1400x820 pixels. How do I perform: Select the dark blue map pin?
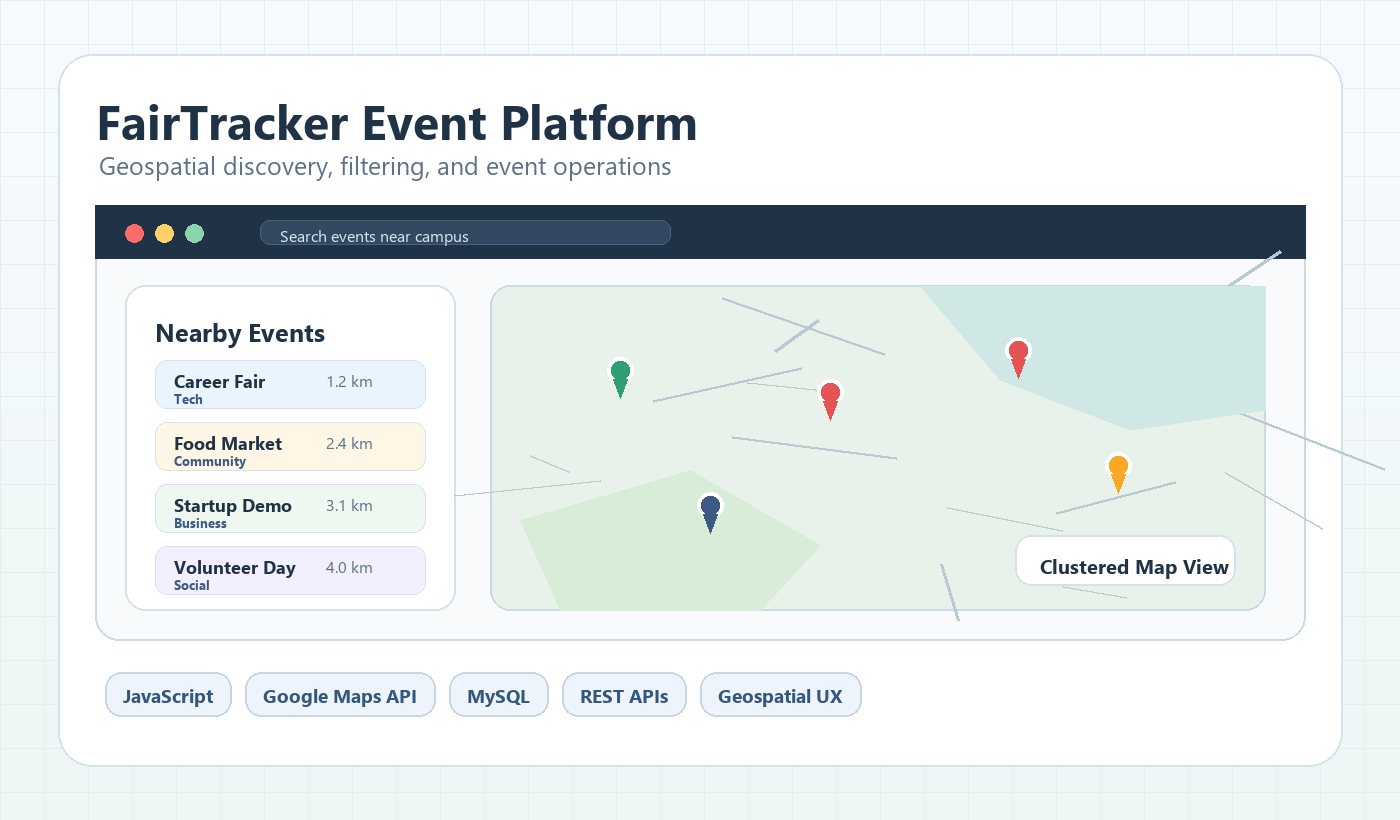pyautogui.click(x=710, y=513)
